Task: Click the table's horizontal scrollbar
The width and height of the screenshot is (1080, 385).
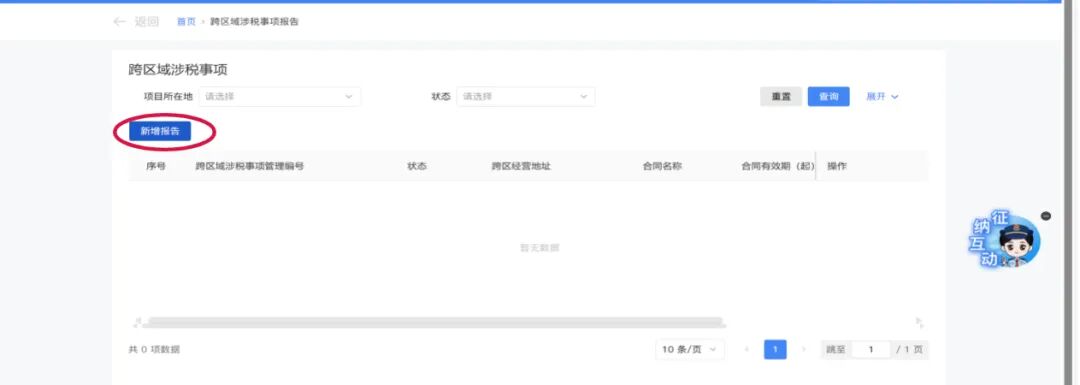Action: click(435, 322)
